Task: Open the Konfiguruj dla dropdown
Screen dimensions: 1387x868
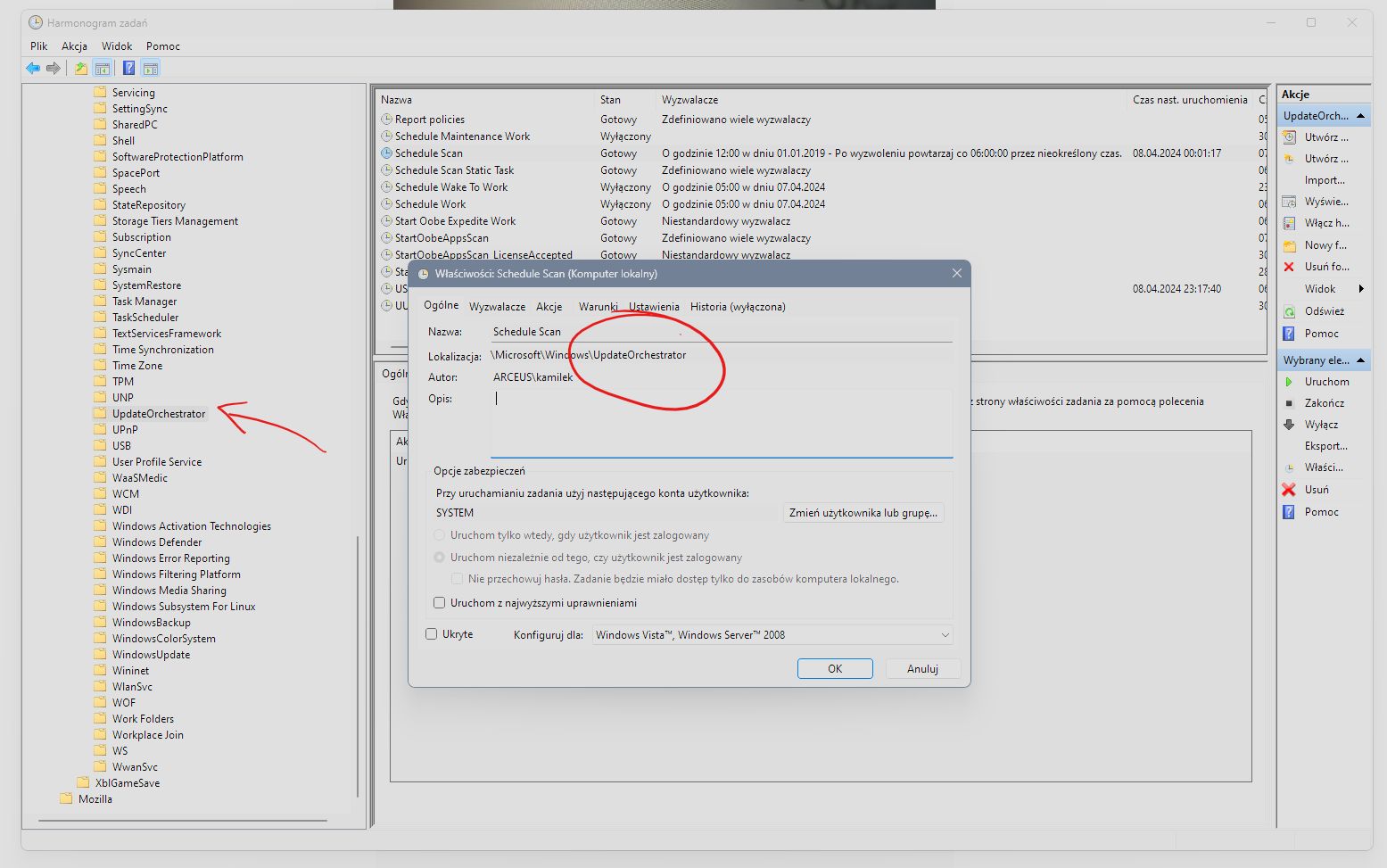Action: (772, 635)
